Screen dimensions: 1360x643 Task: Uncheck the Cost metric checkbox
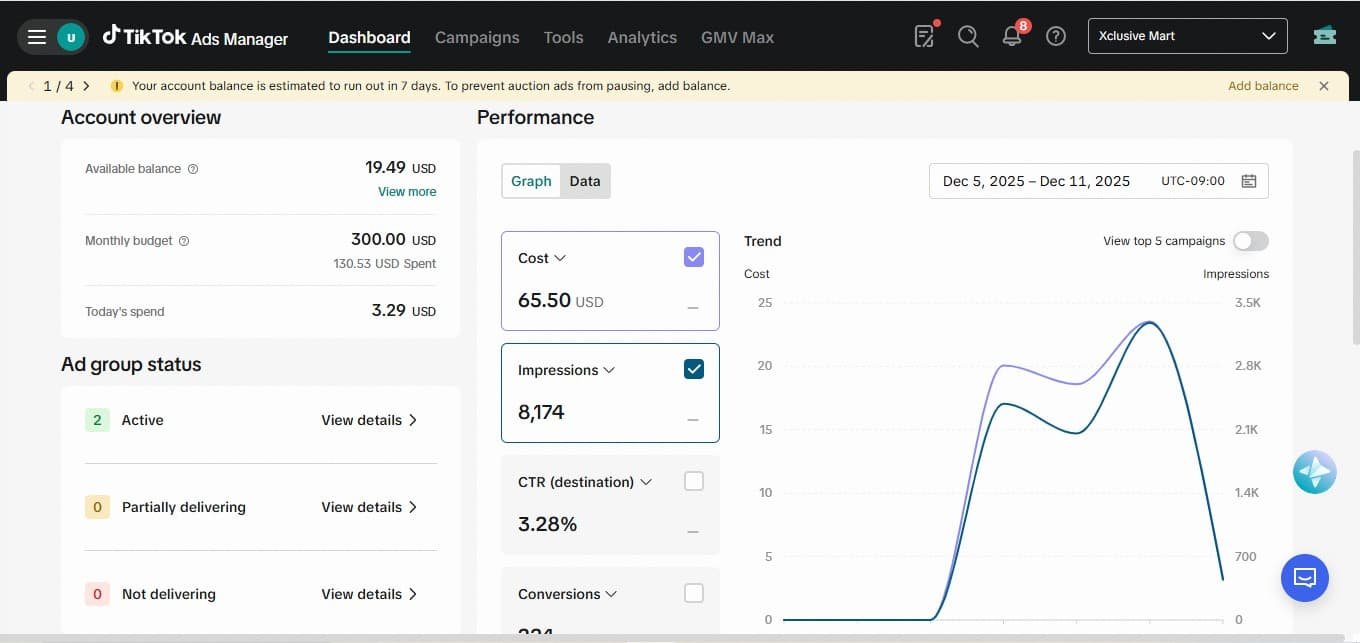[x=694, y=257]
